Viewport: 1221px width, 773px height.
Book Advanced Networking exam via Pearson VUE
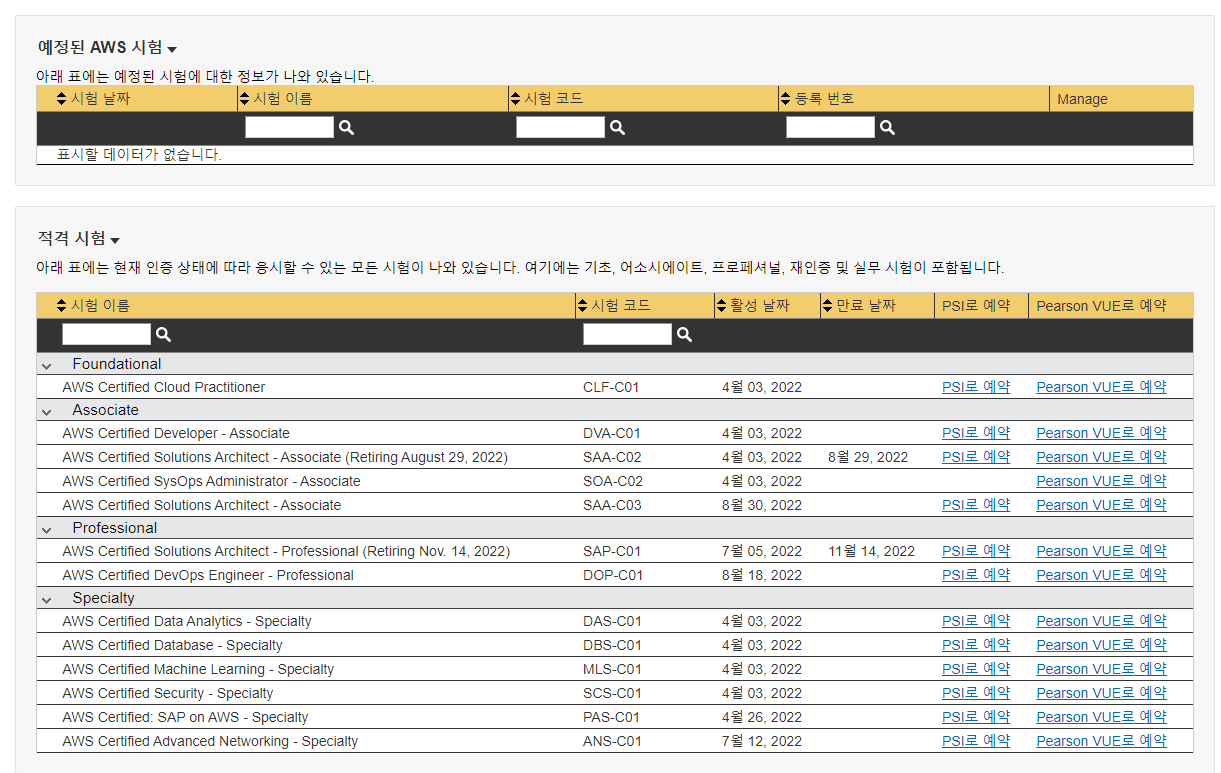(1101, 741)
